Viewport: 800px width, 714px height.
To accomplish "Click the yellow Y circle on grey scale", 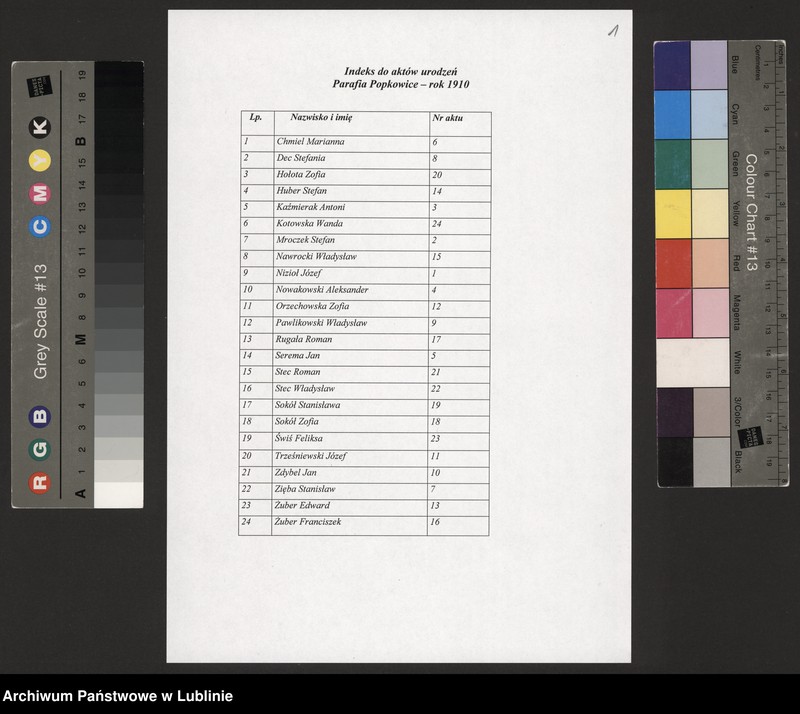I will [39, 161].
